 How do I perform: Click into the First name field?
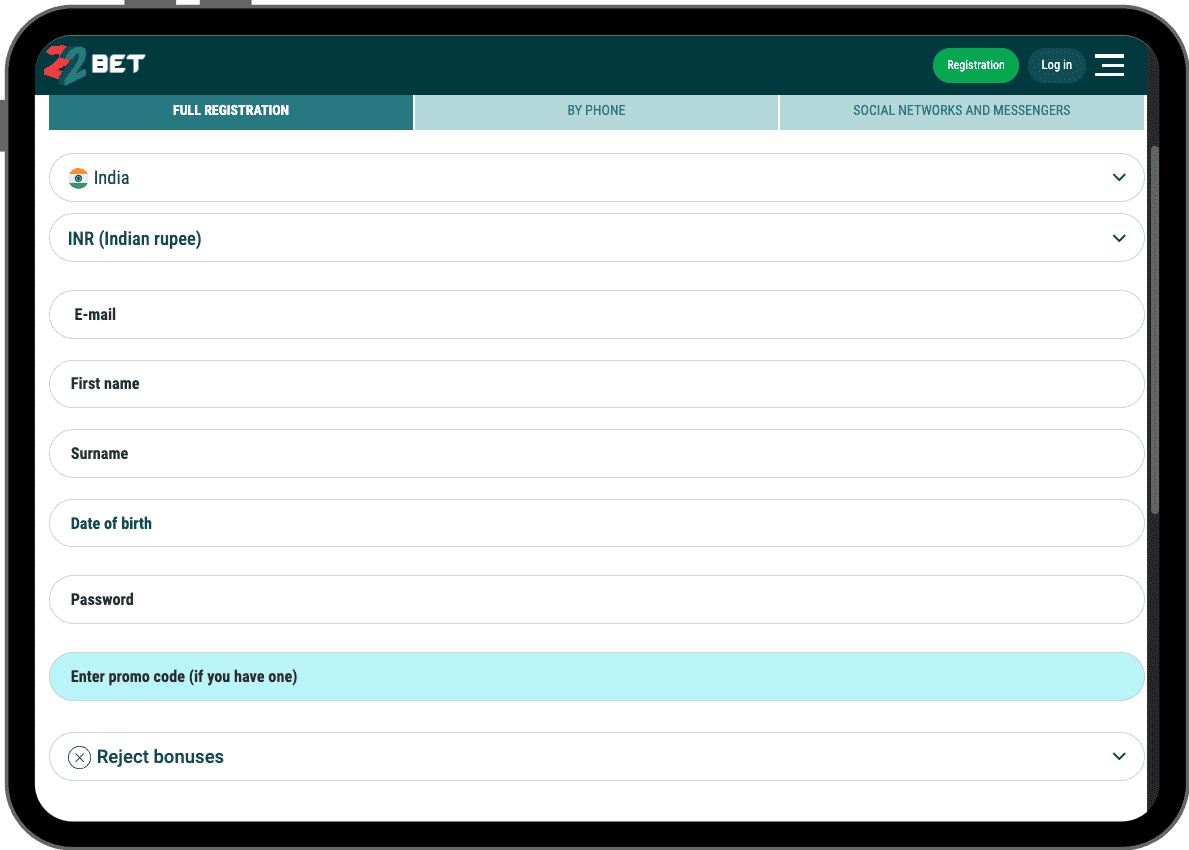596,384
